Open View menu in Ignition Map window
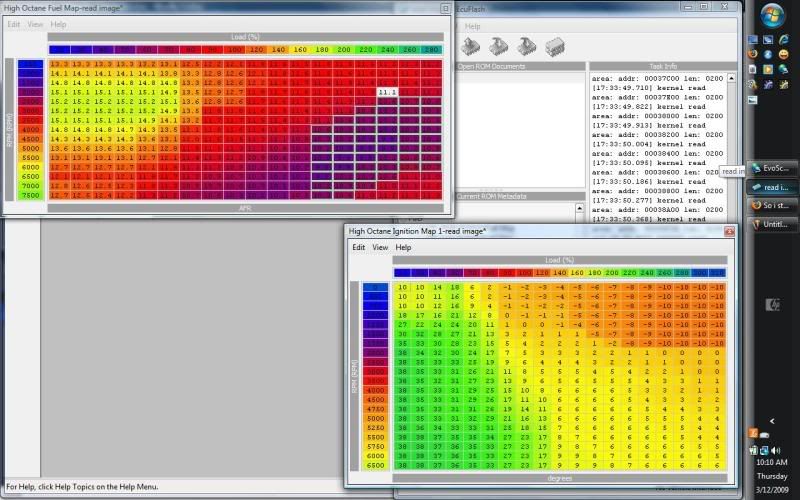This screenshot has height=500, width=800. (x=380, y=247)
